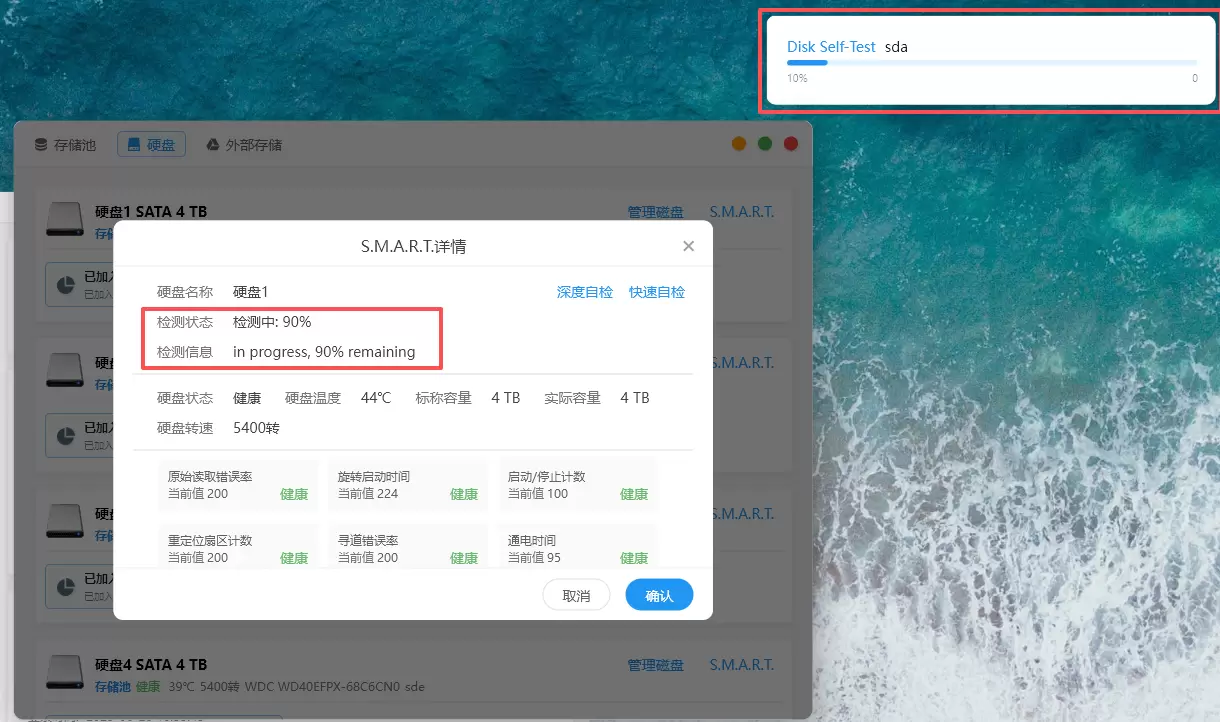Select the 硬盘 tab
1220x722 pixels.
tap(151, 145)
